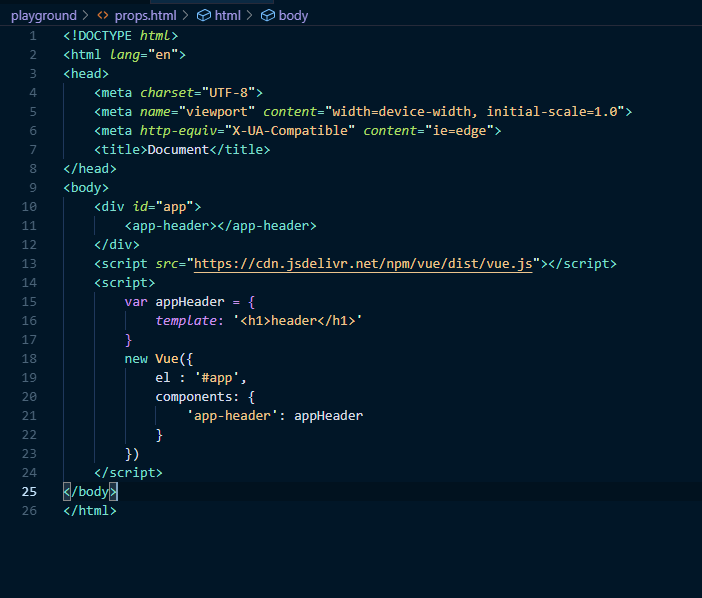Click the "X-UA-Compatible" attribute value
Screen dimensions: 702x598
pyautogui.click(x=290, y=131)
